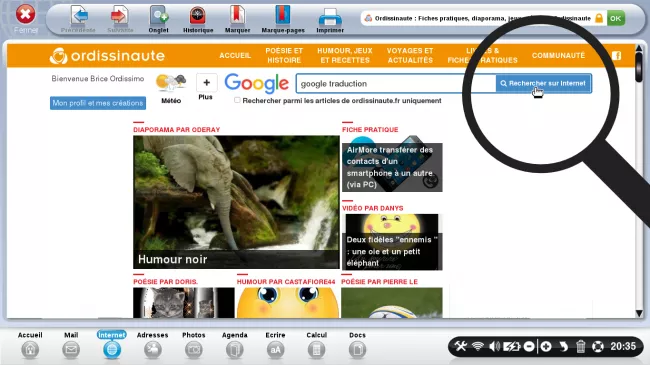Click Bienvenue Brice Ordissimo text
This screenshot has height=365, width=650.
tap(98, 78)
